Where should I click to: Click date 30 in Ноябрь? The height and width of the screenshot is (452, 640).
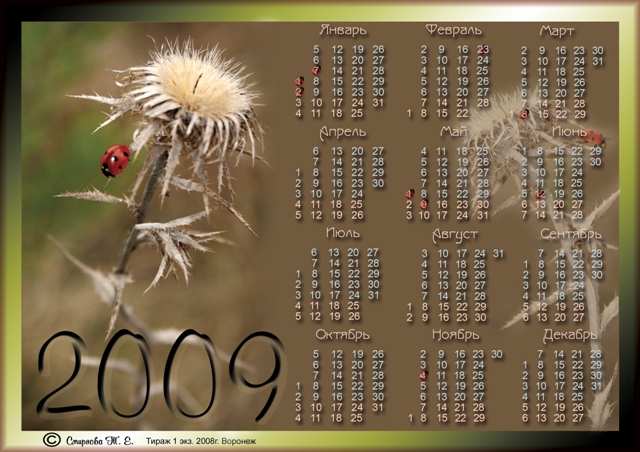[497, 354]
